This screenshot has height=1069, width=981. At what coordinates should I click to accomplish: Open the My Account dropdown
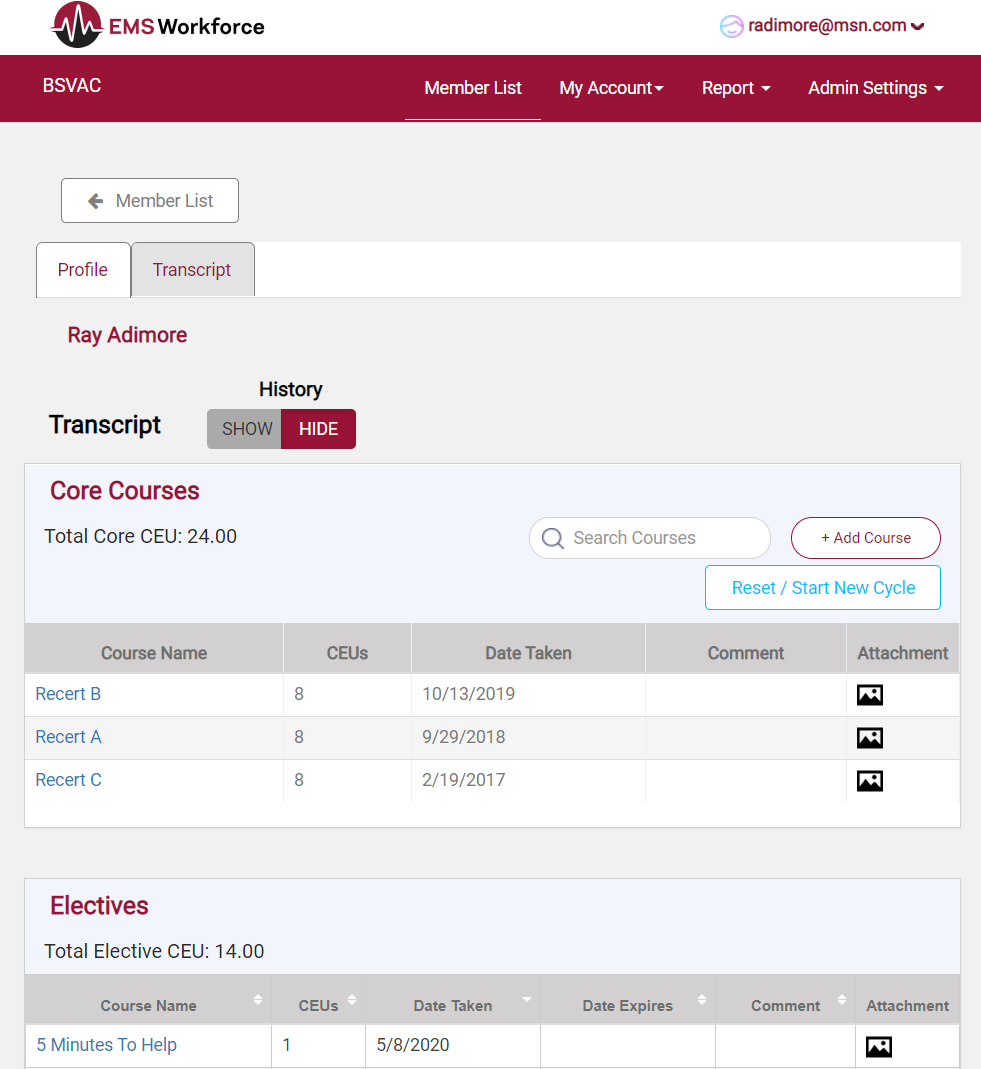click(x=611, y=88)
